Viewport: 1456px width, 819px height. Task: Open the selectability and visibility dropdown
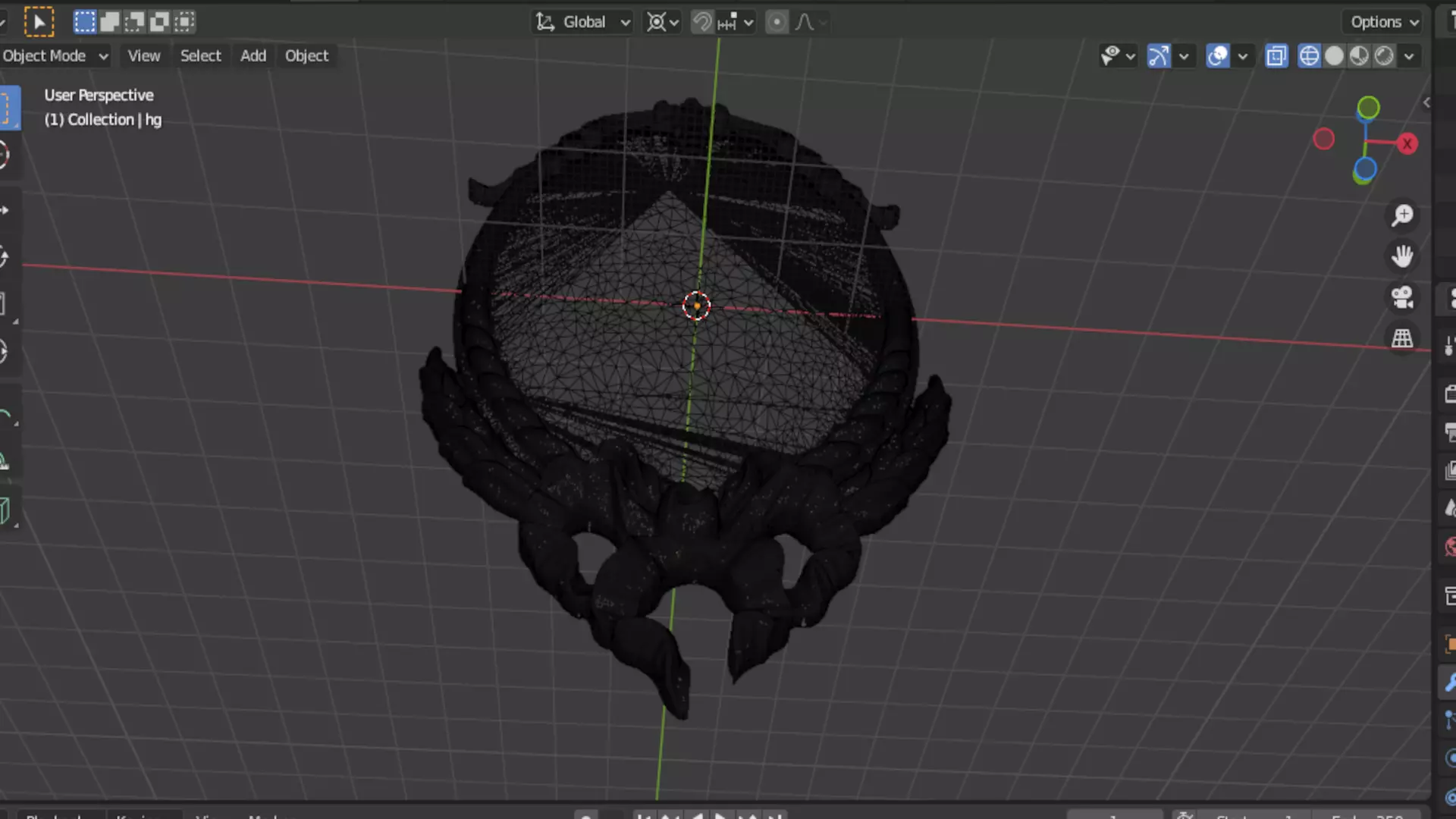1118,55
